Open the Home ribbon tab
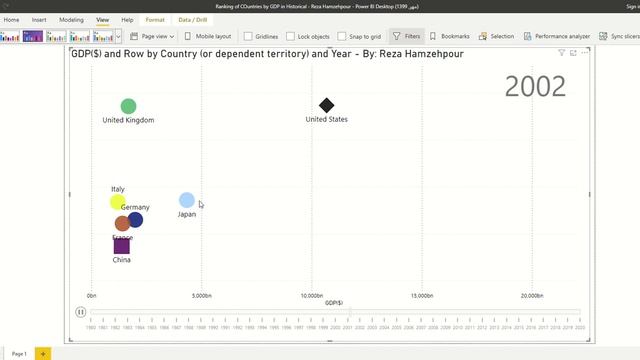Screen dimensions: 640x360 point(11,20)
